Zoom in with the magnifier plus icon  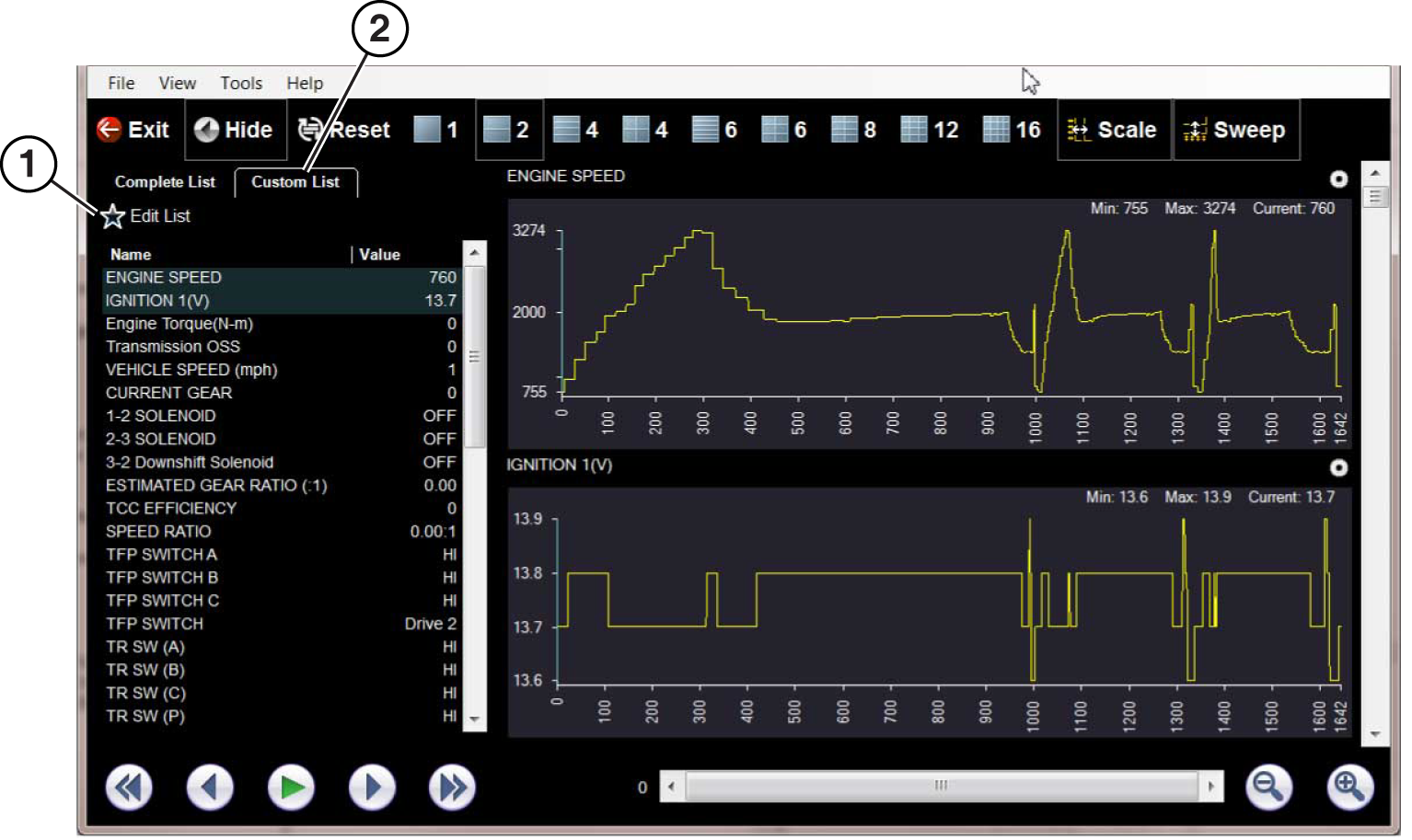point(1349,787)
